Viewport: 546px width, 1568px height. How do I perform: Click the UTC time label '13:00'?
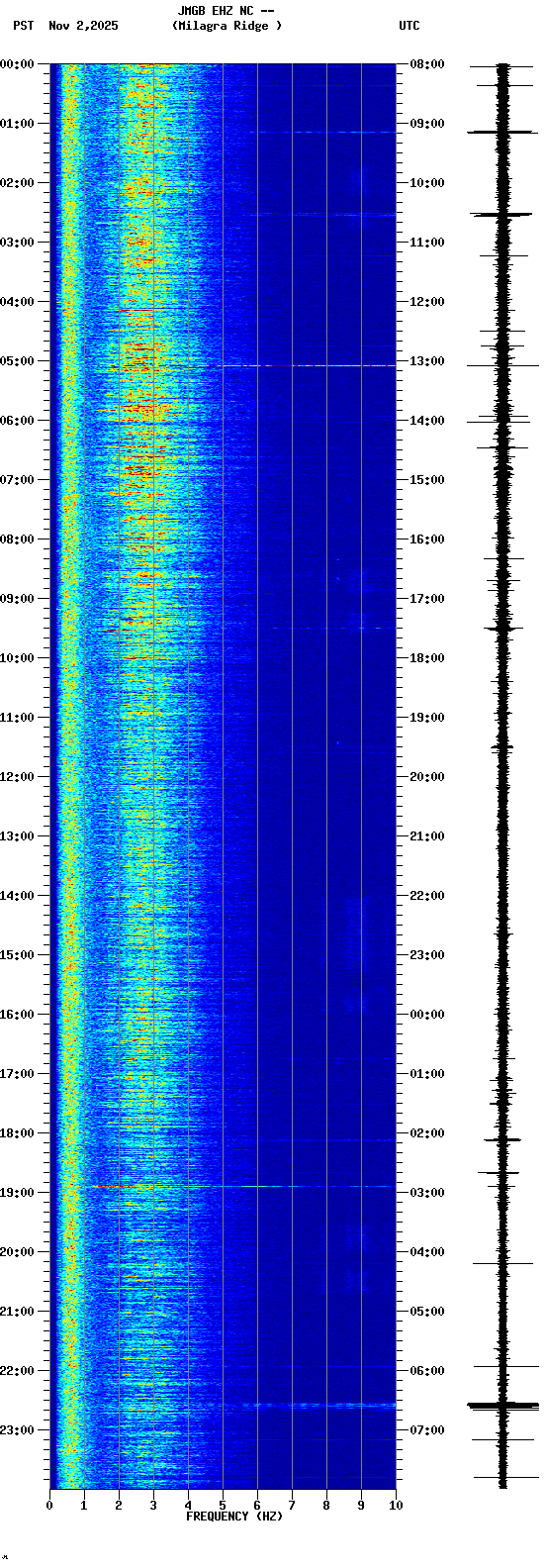coord(427,361)
